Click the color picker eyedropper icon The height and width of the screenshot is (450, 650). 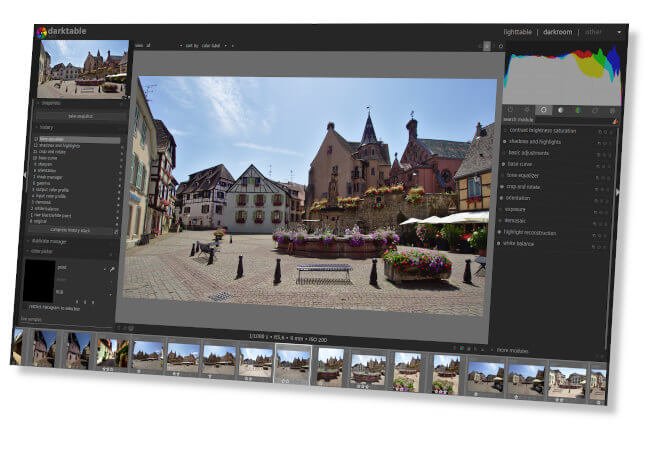tap(112, 269)
